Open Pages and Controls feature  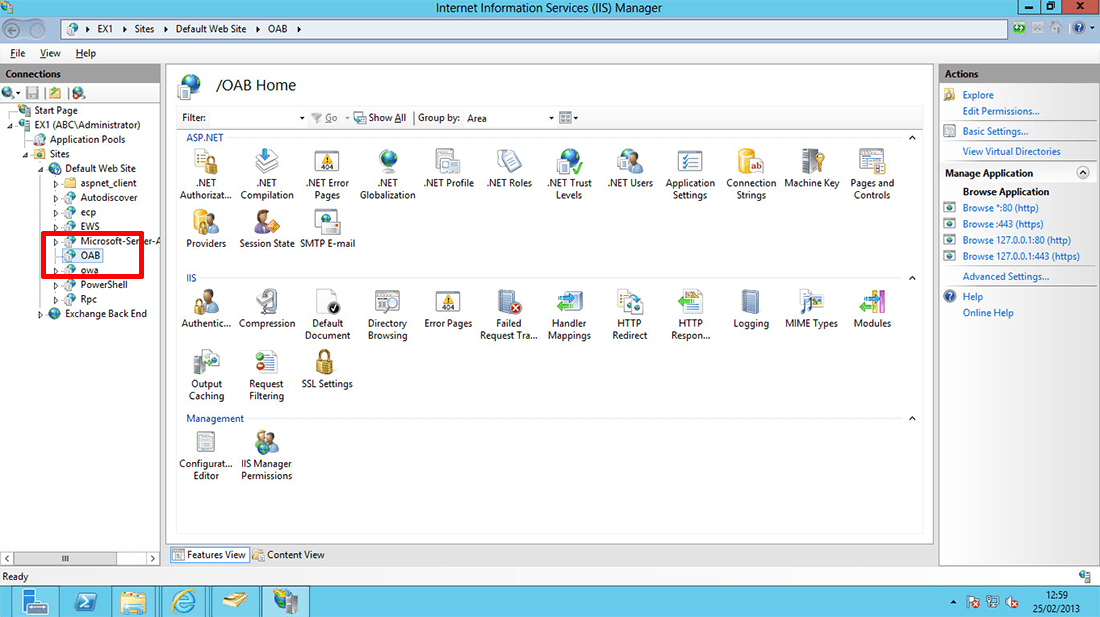point(872,175)
